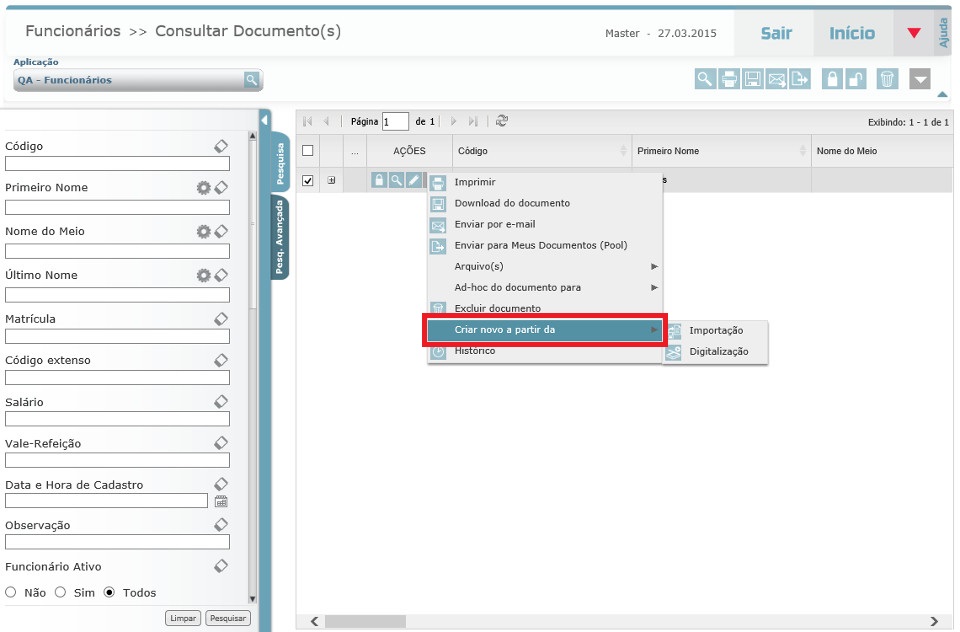Click the send by e-mail toolbar icon
The height and width of the screenshot is (632, 960).
click(777, 80)
